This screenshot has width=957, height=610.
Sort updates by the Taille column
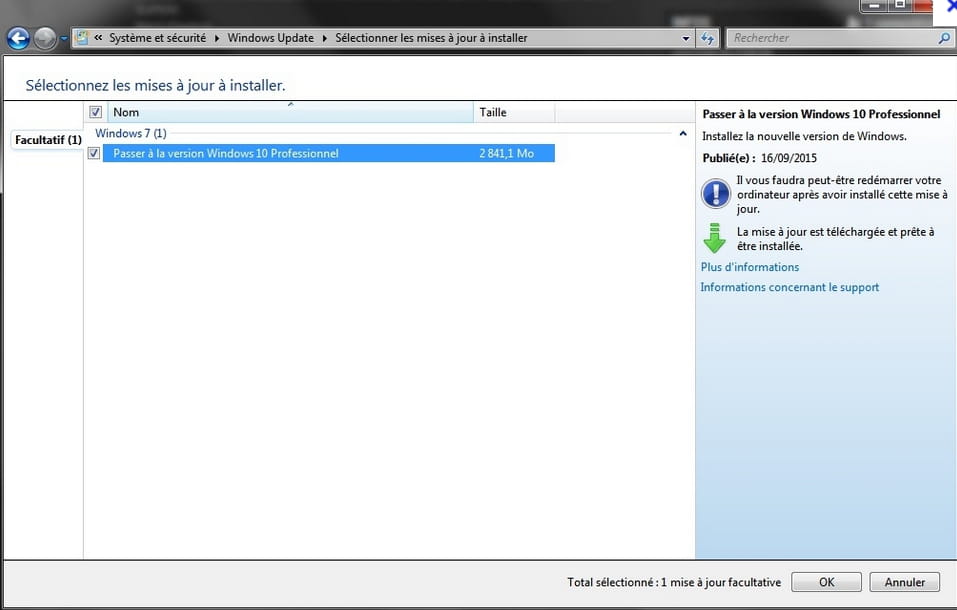(513, 113)
